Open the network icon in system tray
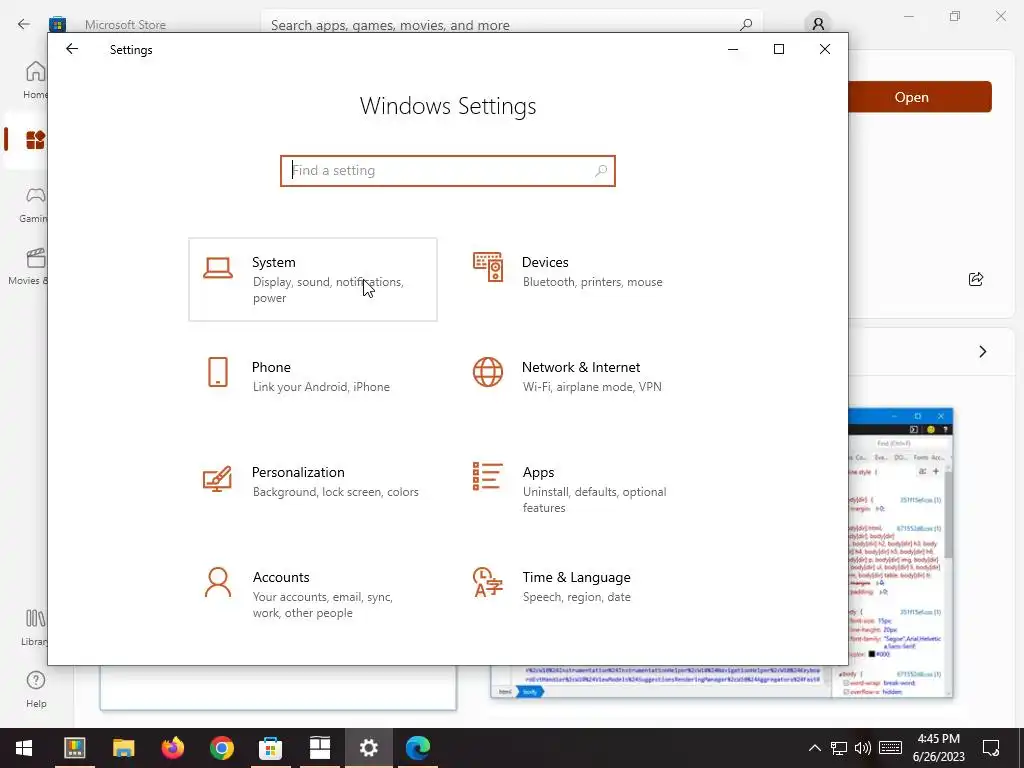The height and width of the screenshot is (768, 1024). 839,748
